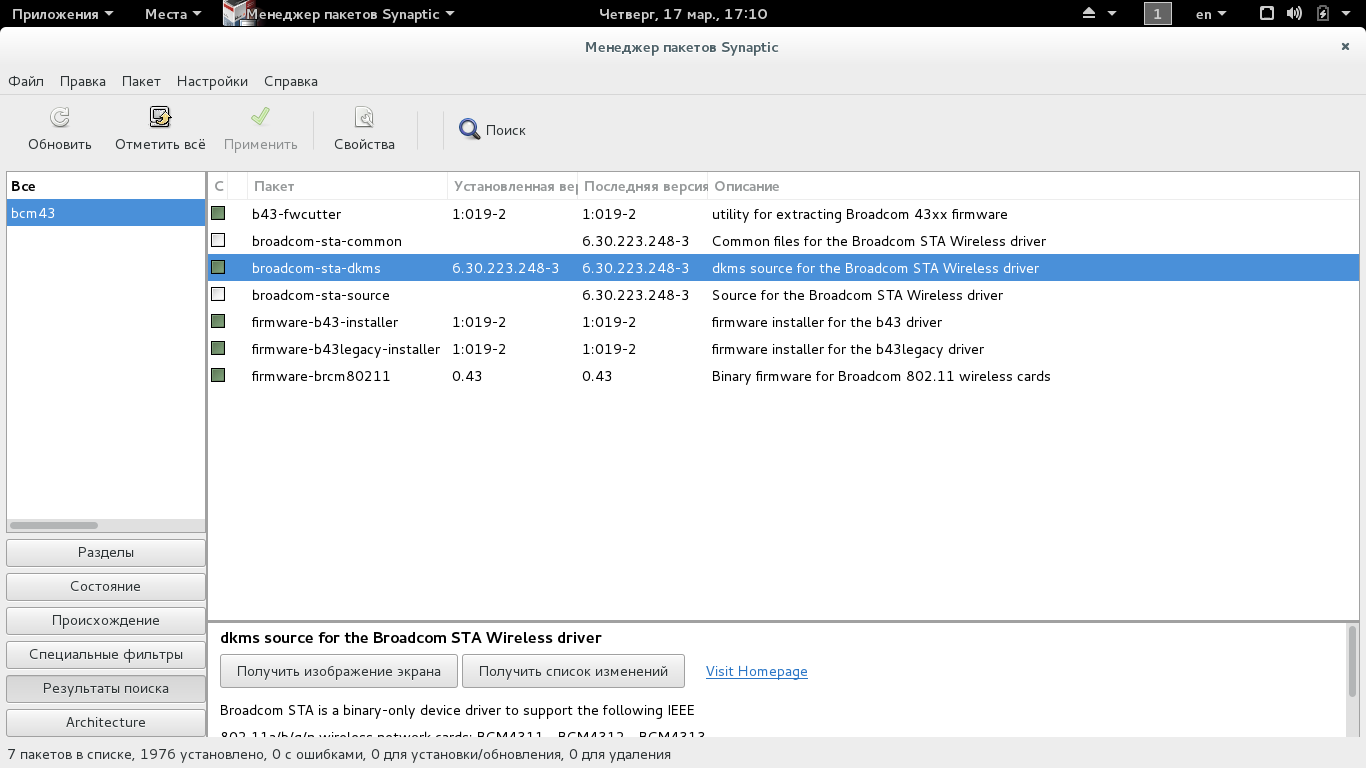Click the clock Четверг, 17 мар., 17:10
The image size is (1366, 768).
coord(683,14)
